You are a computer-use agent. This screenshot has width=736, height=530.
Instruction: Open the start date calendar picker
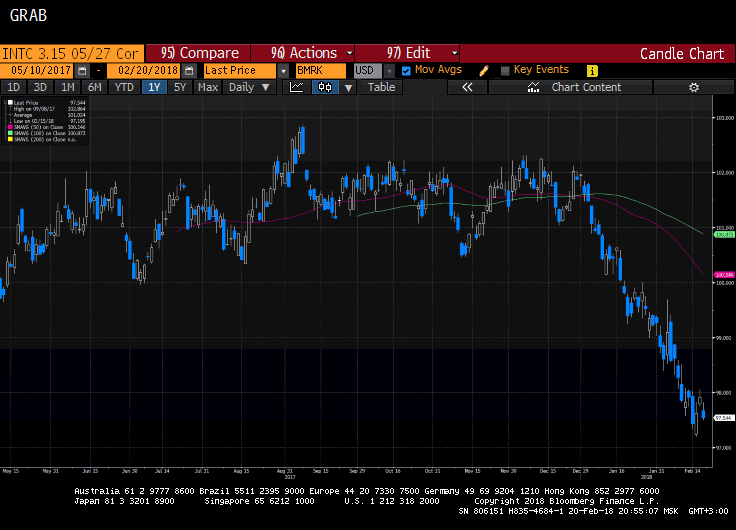click(x=82, y=71)
